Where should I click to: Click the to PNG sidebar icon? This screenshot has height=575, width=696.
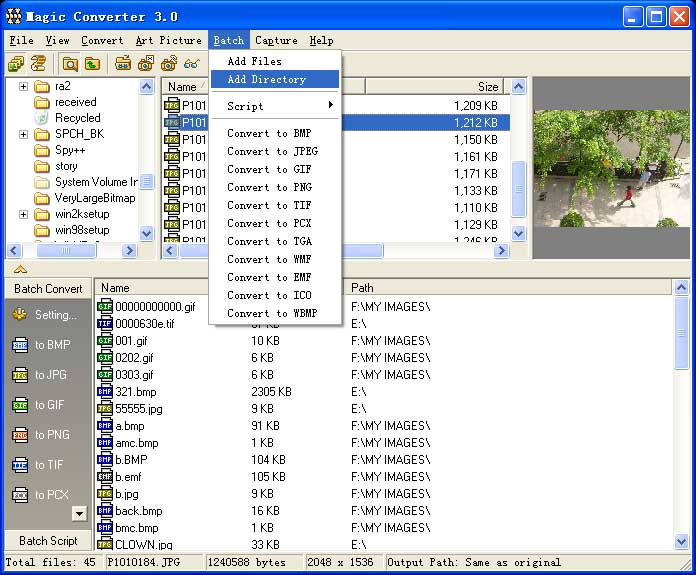click(x=20, y=435)
